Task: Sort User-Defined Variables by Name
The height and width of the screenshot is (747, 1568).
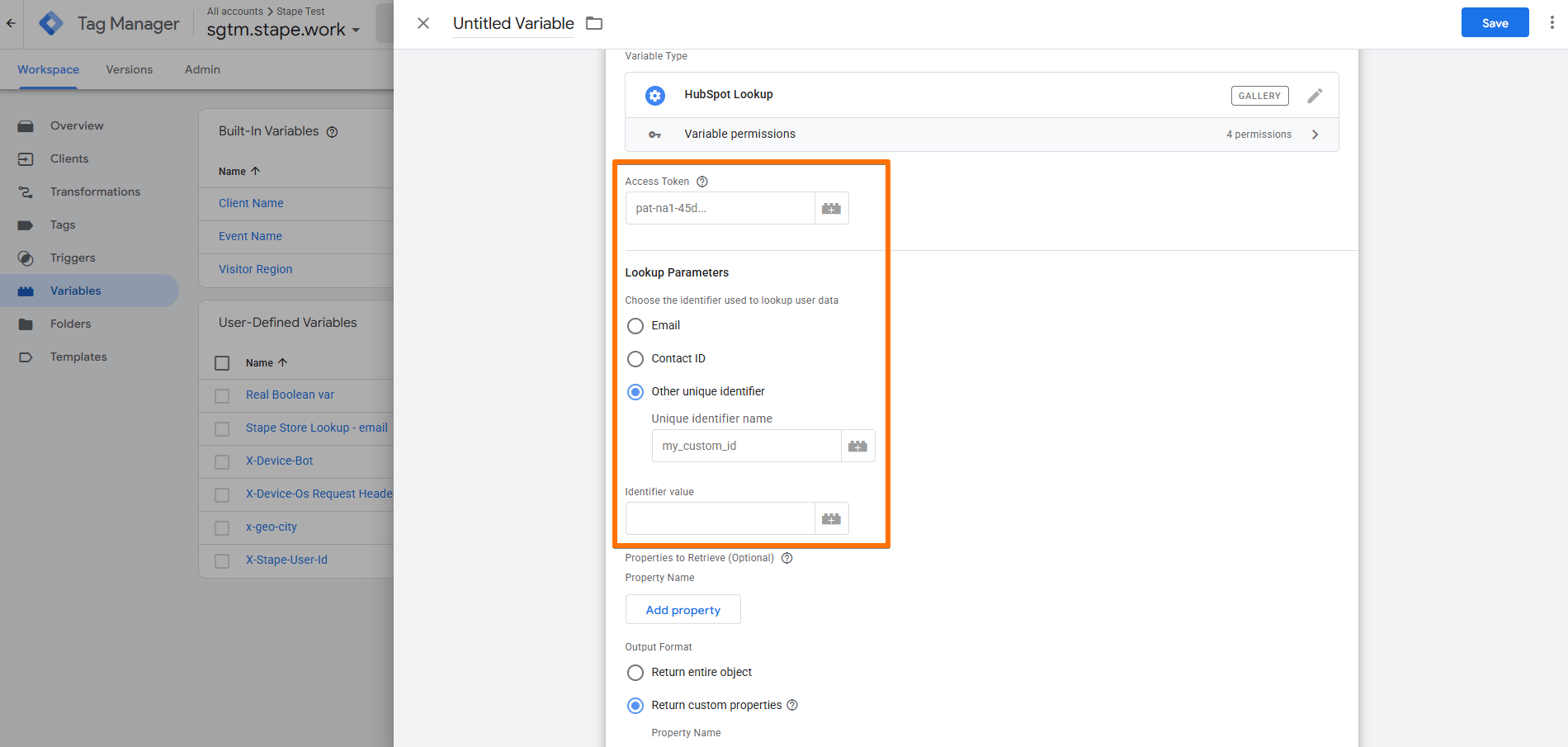Action: pos(267,362)
